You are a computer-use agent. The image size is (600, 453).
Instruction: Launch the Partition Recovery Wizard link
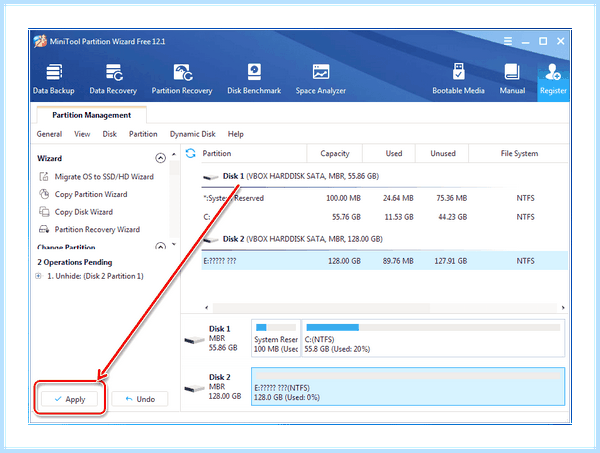click(x=97, y=229)
